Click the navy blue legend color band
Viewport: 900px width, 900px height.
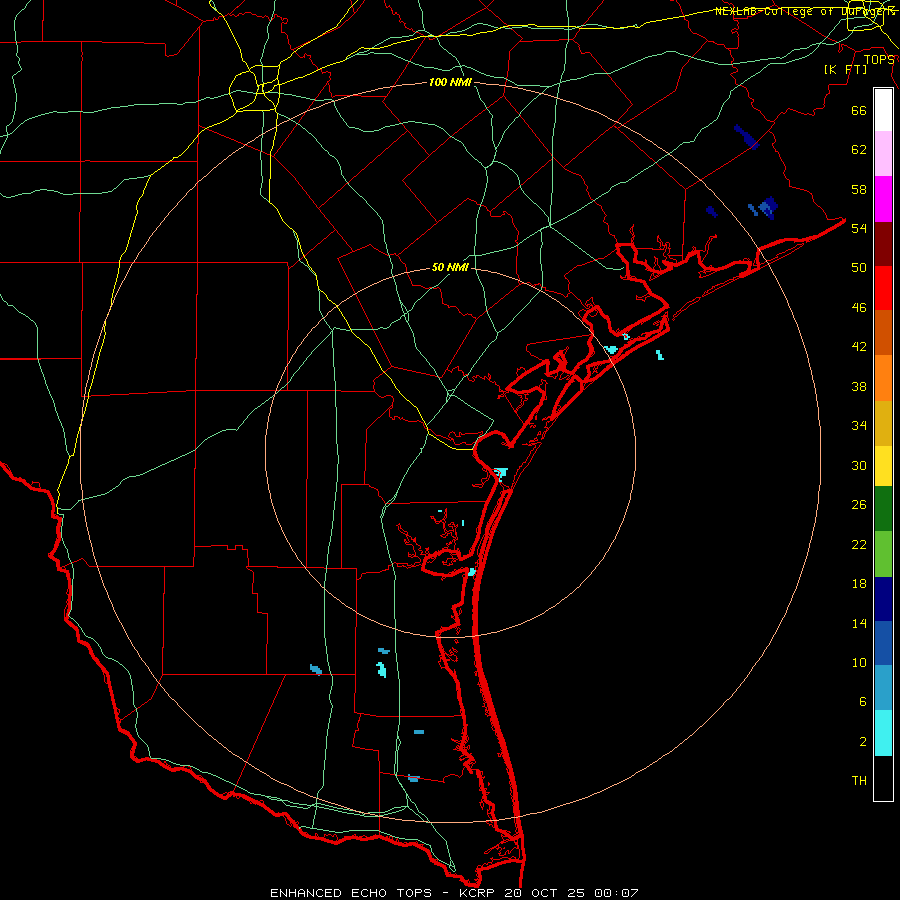point(883,599)
